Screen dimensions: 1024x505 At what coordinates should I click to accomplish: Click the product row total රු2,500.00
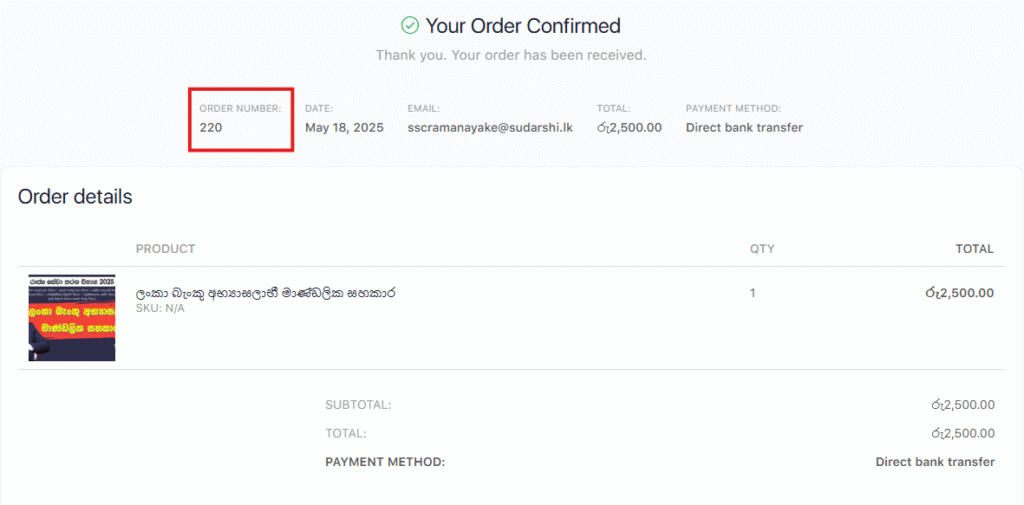coord(959,293)
